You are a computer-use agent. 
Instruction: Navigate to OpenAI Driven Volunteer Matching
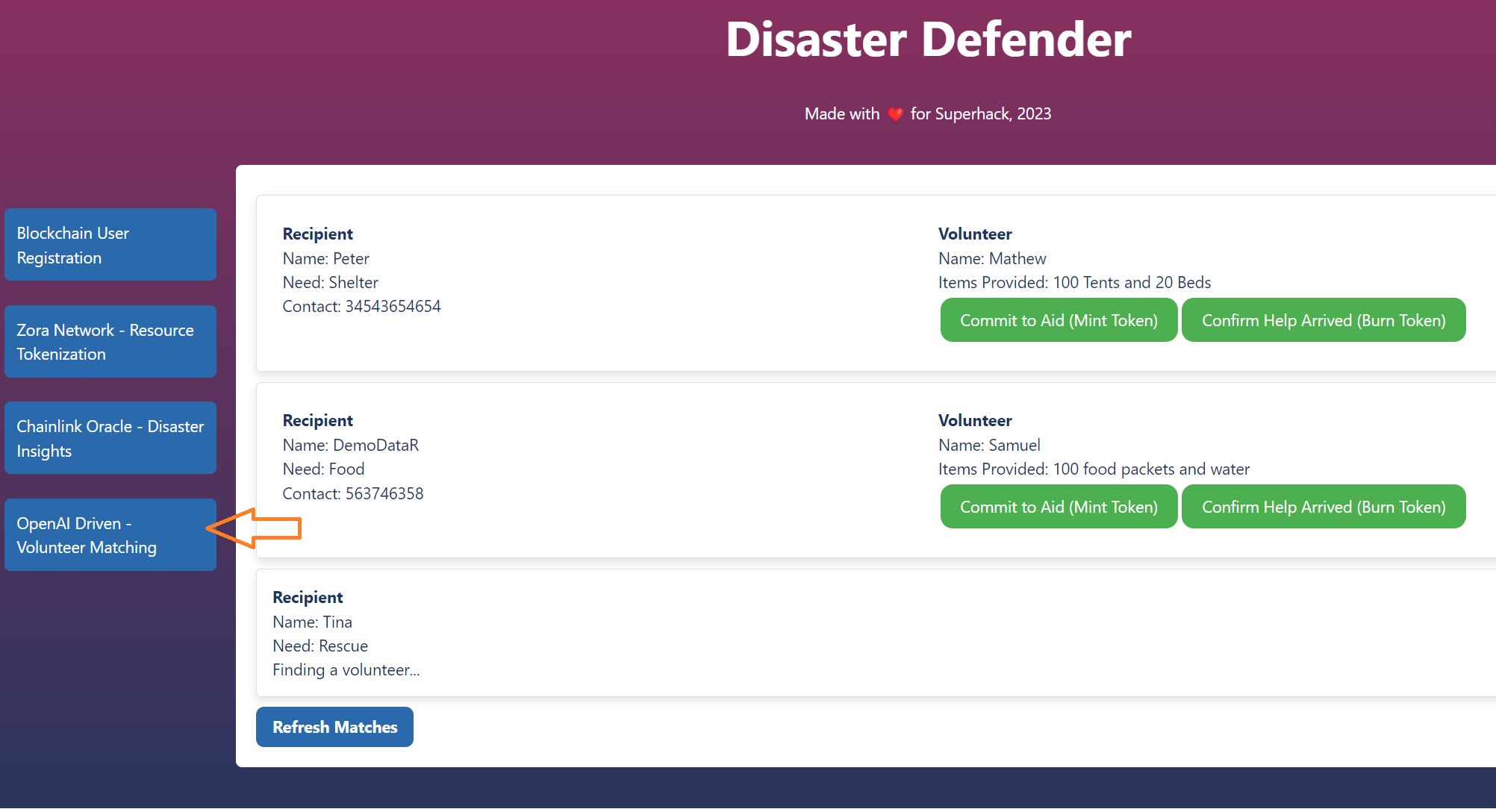[x=110, y=534]
